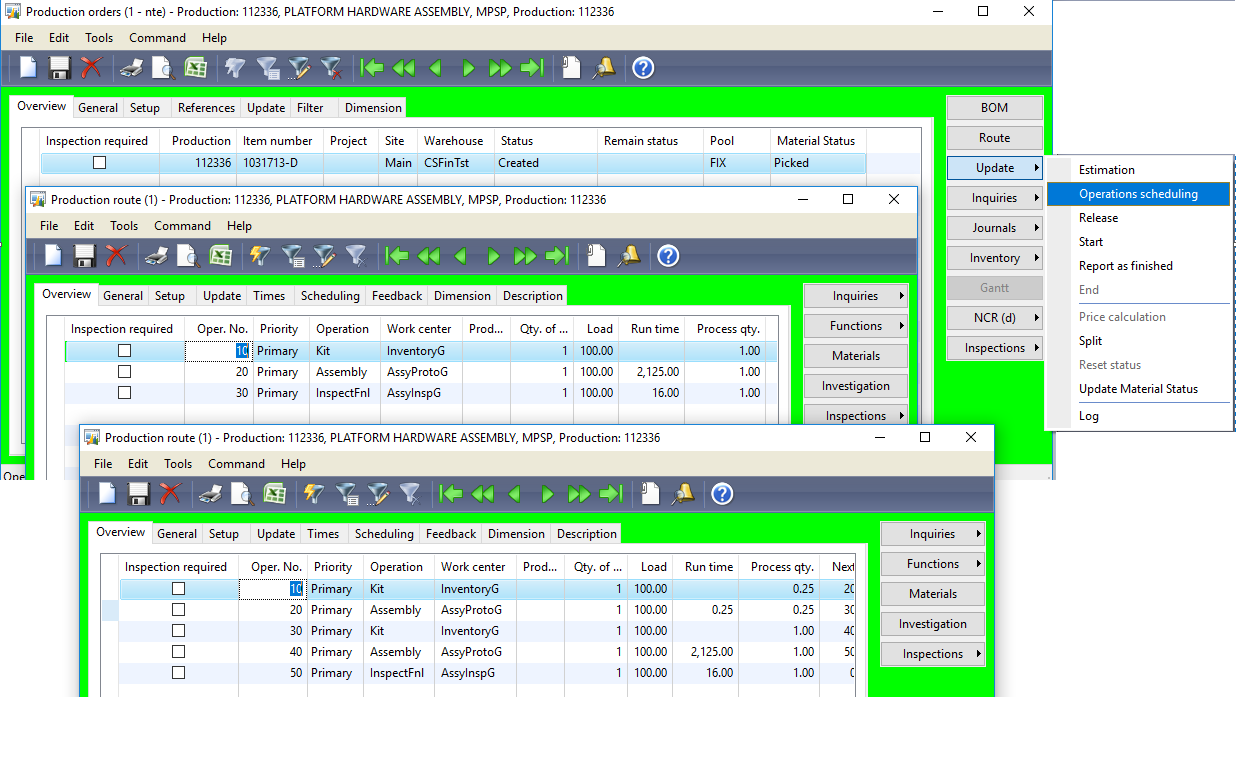Click Item number cell 1031713-D
This screenshot has height=759, width=1236.
(281, 163)
